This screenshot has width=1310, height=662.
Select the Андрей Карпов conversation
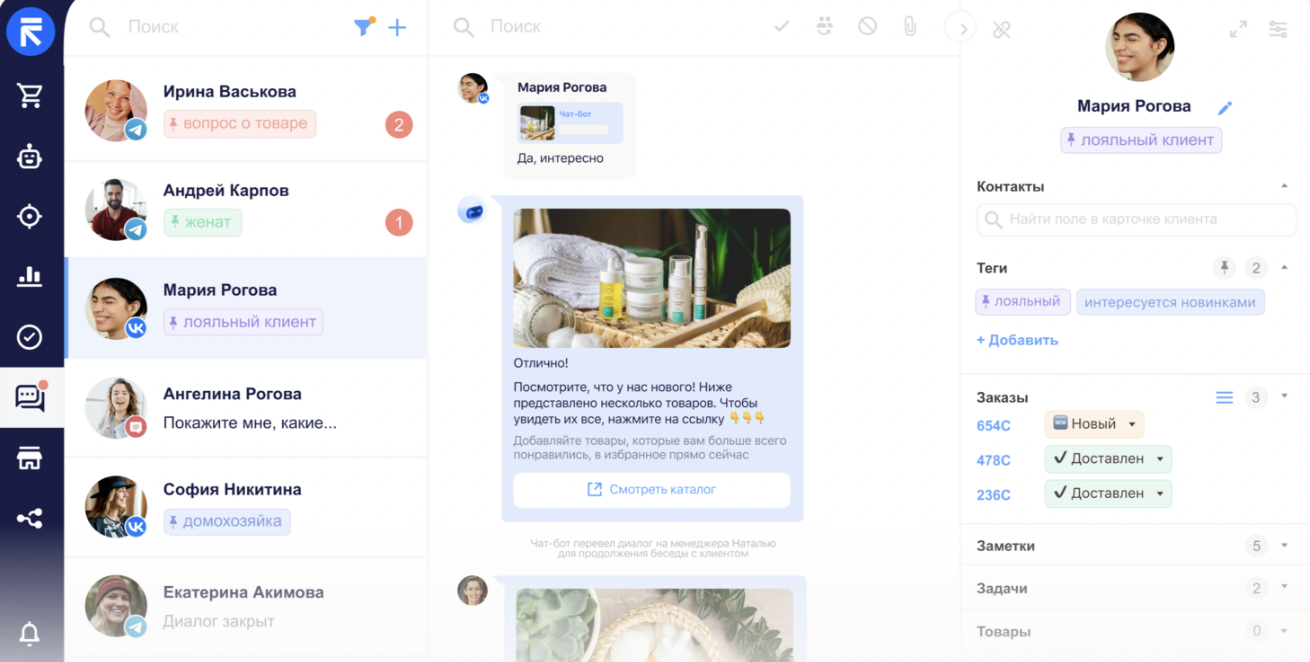245,208
